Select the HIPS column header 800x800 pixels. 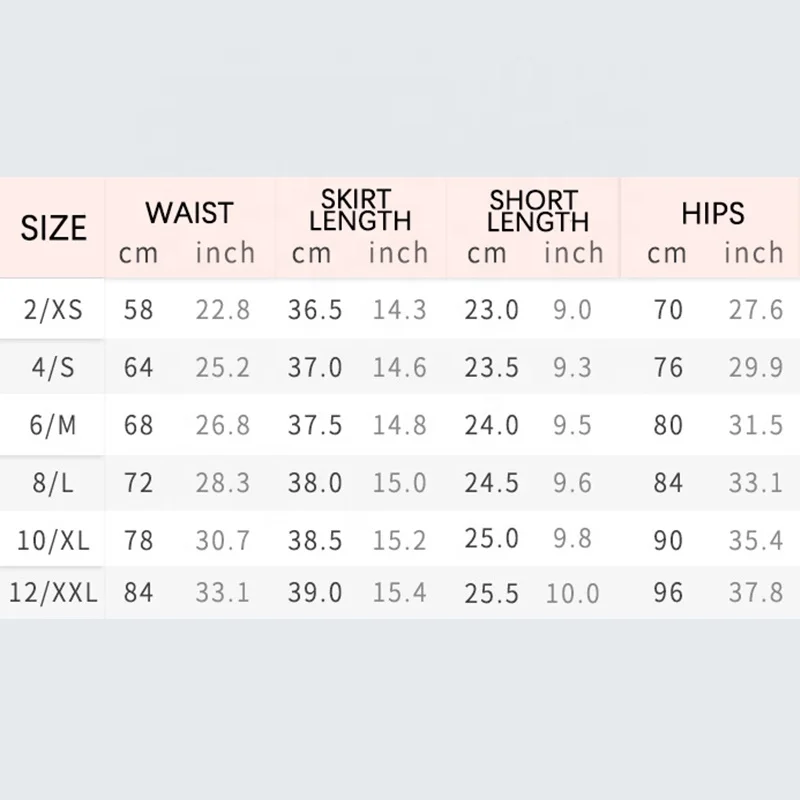point(713,213)
